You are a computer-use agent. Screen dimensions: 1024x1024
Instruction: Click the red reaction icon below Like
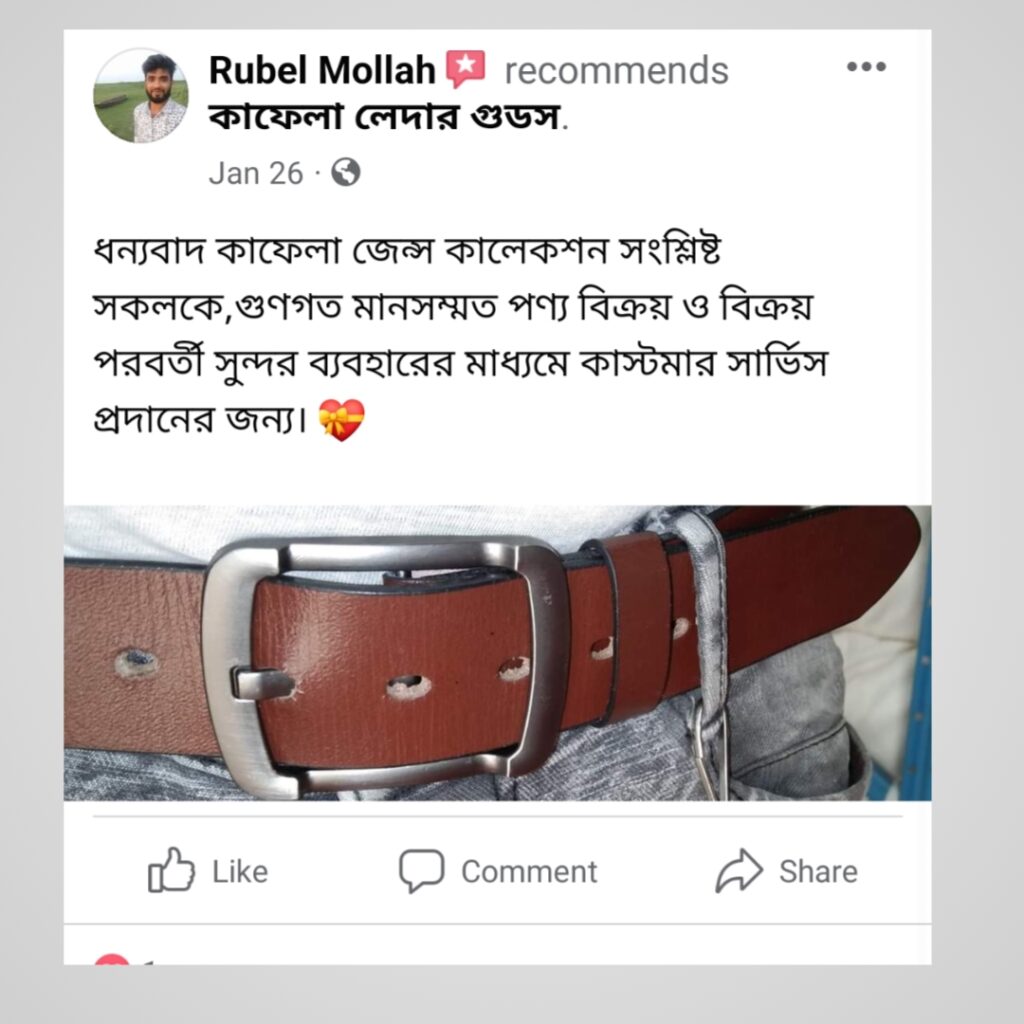pyautogui.click(x=112, y=959)
